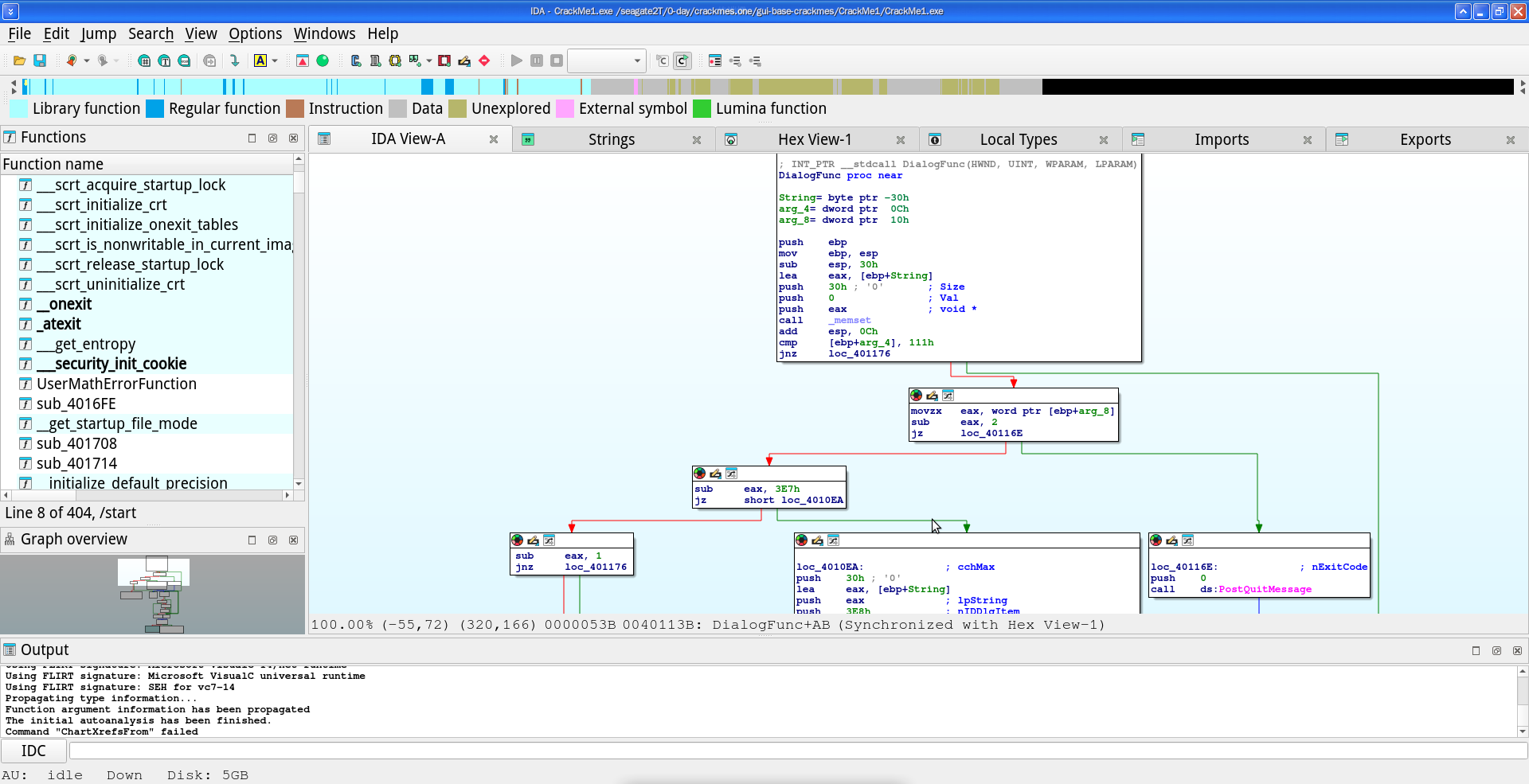Click the text view toolbar icon

click(x=164, y=60)
